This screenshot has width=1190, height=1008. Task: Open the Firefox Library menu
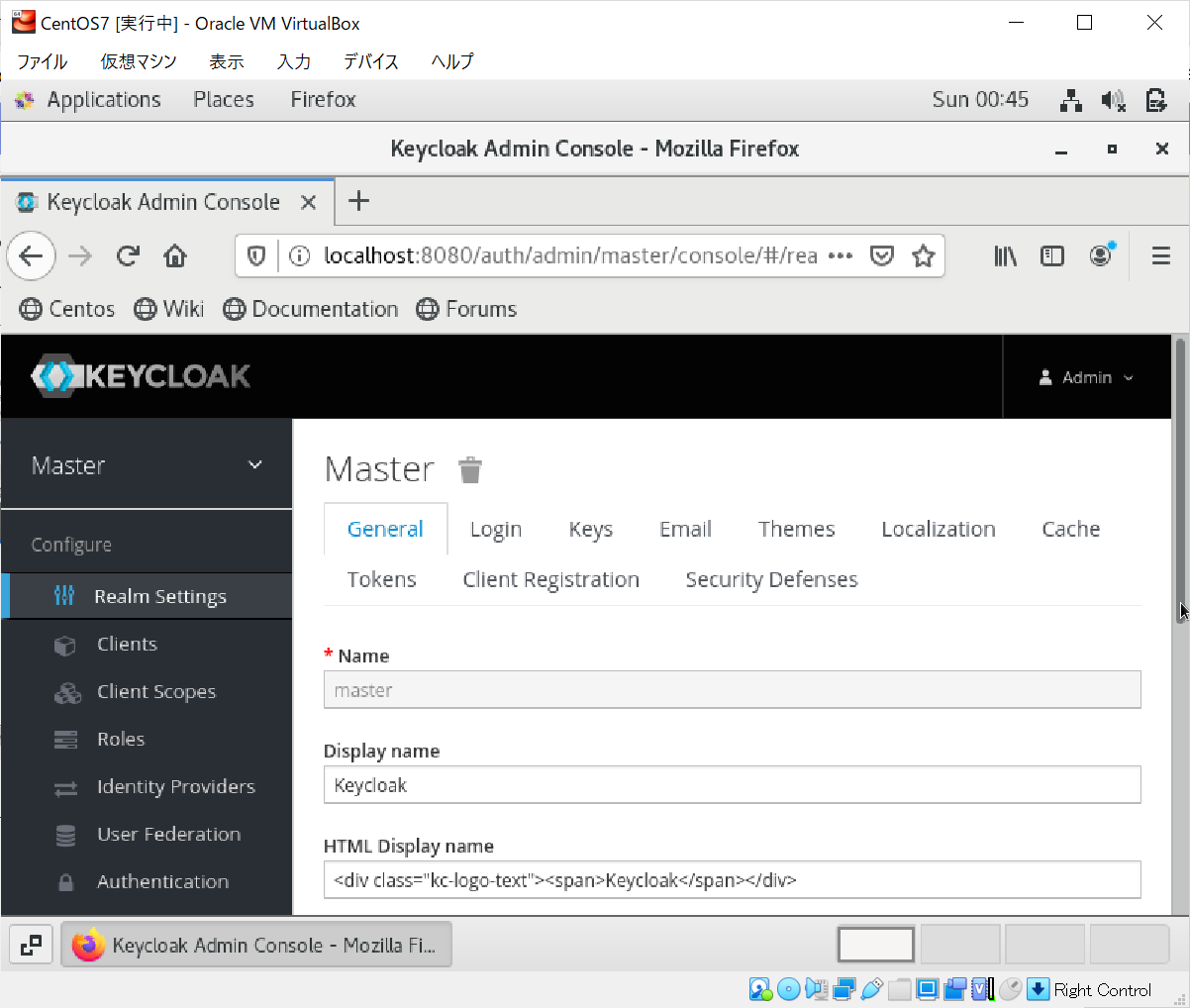1006,256
